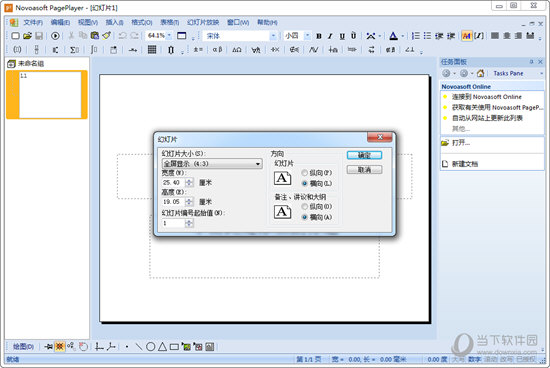Start slideshow with the play icon
Image resolution: width=550 pixels, height=368 pixels.
(55, 35)
